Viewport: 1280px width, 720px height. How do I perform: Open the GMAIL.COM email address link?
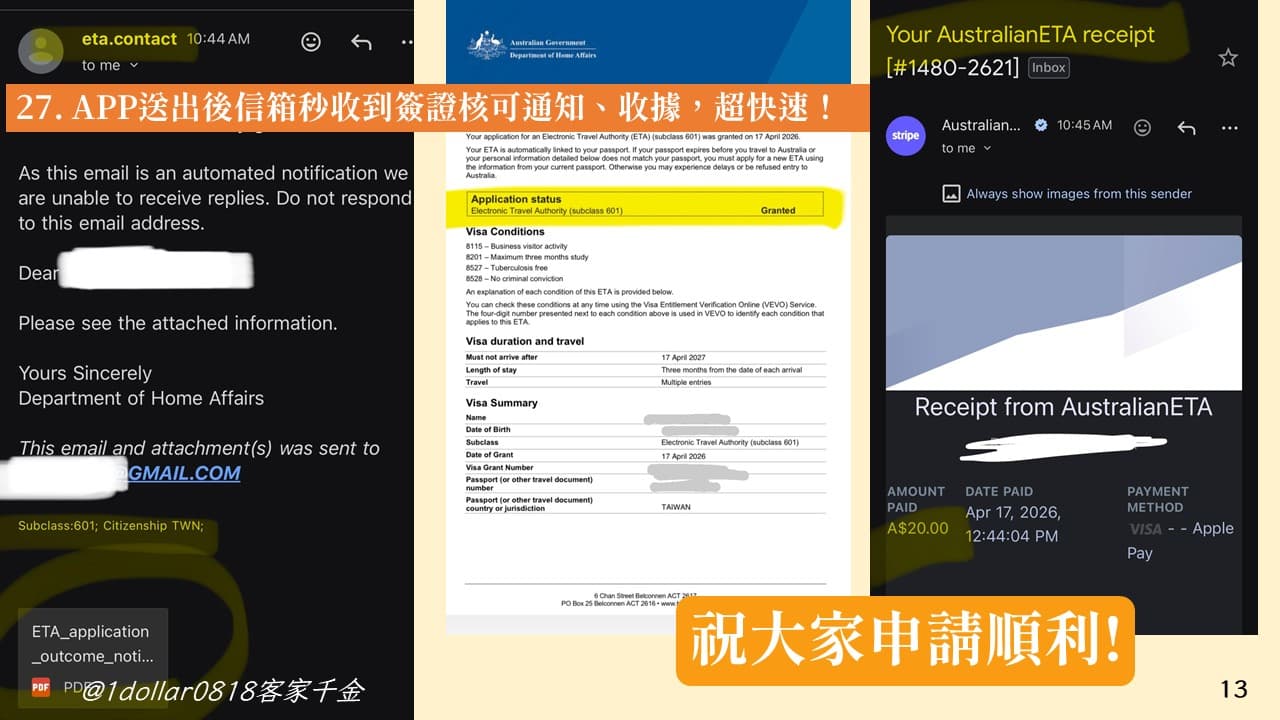click(184, 473)
